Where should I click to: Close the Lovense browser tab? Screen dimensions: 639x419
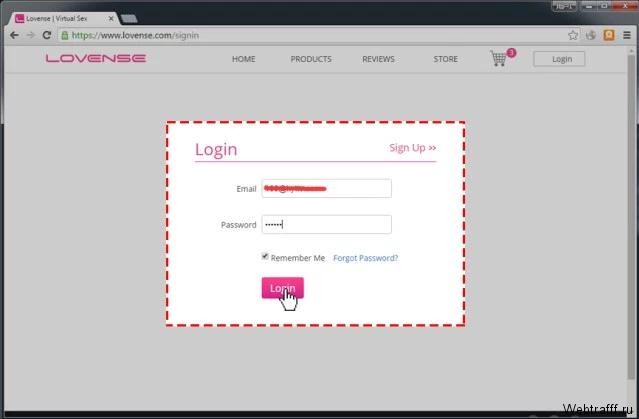(x=111, y=19)
